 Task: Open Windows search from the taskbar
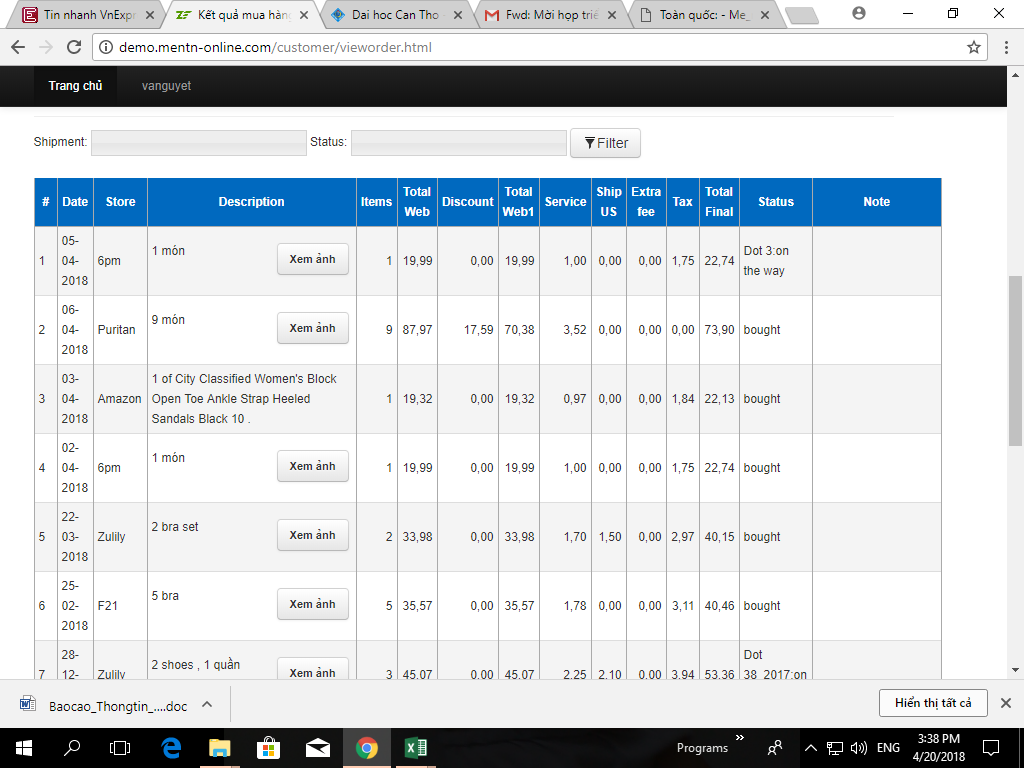click(x=72, y=748)
